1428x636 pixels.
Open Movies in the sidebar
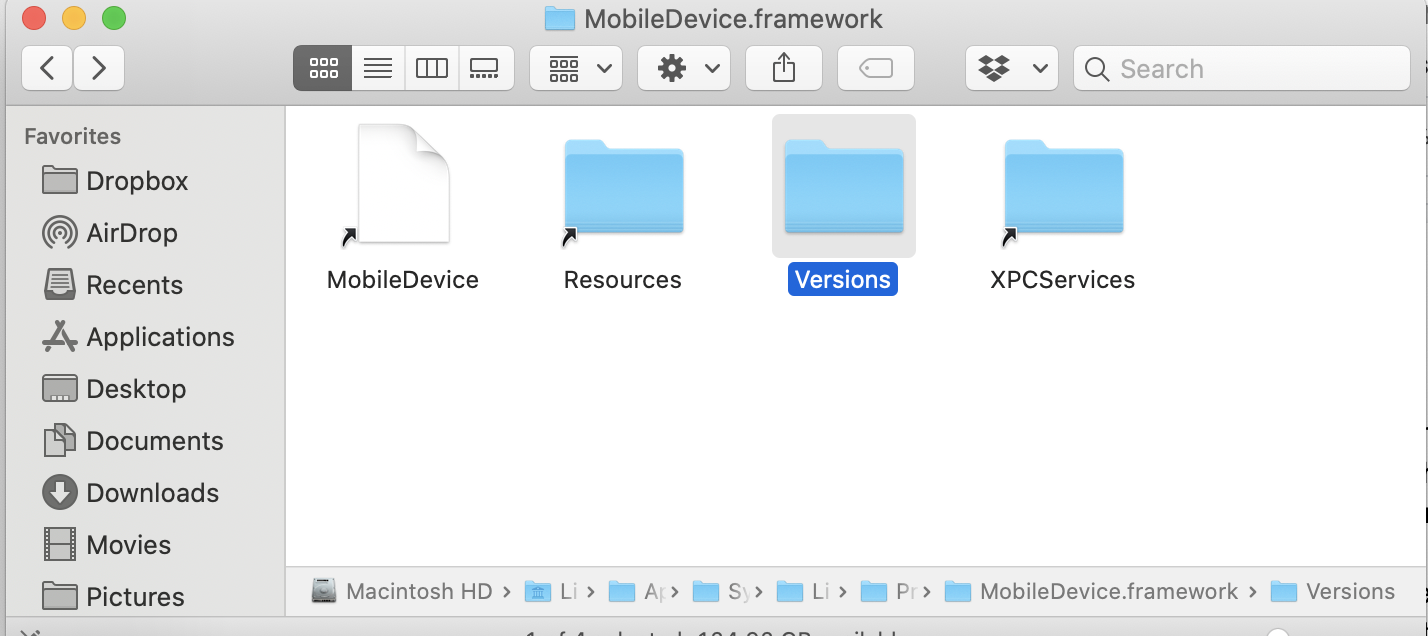(107, 545)
